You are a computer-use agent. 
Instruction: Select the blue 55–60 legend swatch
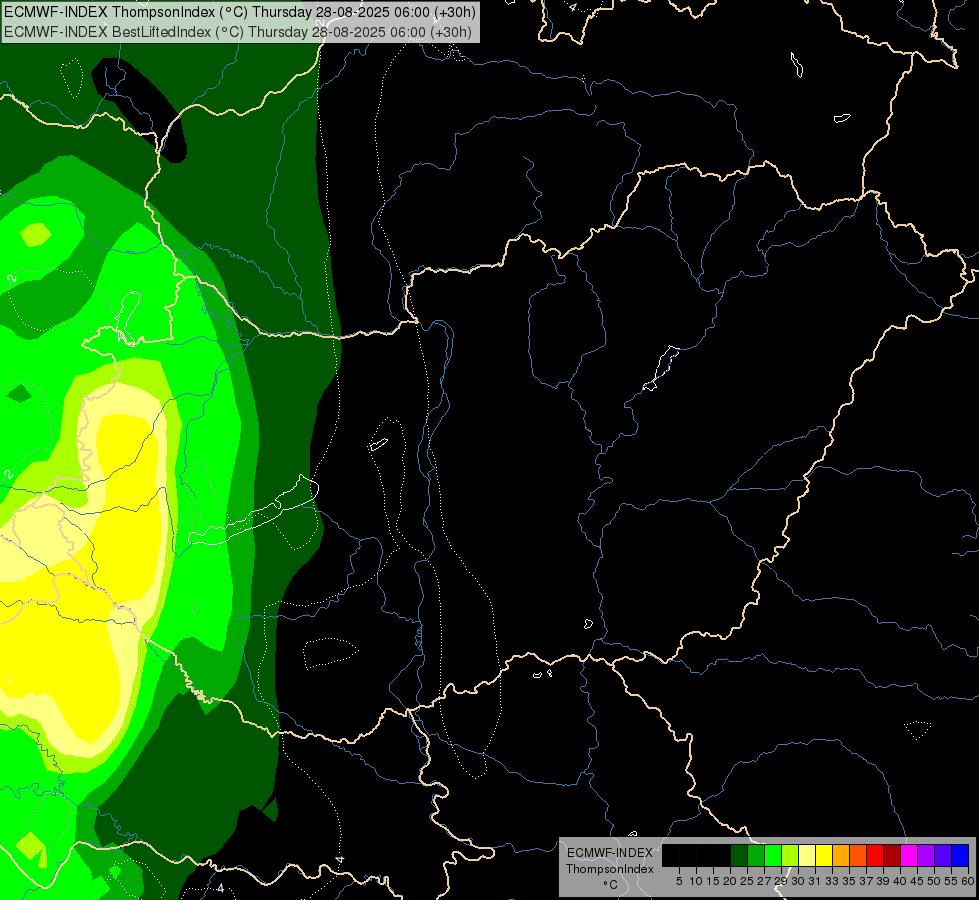coord(960,855)
